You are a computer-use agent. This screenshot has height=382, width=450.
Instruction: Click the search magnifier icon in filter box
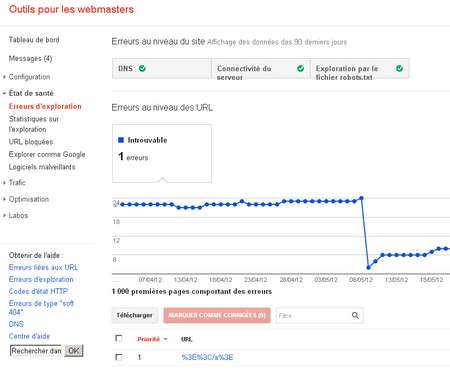pos(355,315)
